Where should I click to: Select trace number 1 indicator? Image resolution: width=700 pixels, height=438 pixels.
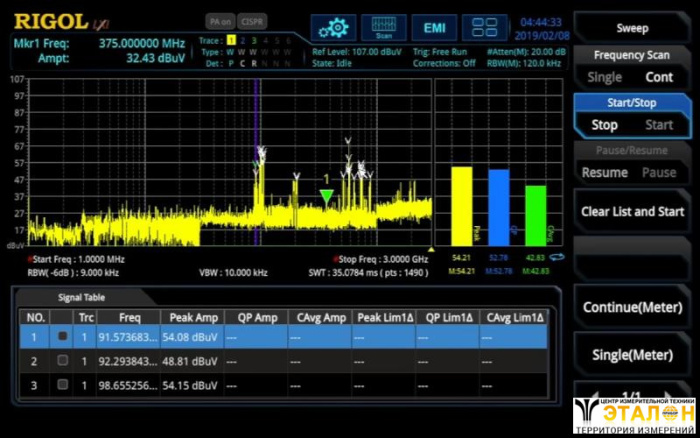pyautogui.click(x=229, y=40)
